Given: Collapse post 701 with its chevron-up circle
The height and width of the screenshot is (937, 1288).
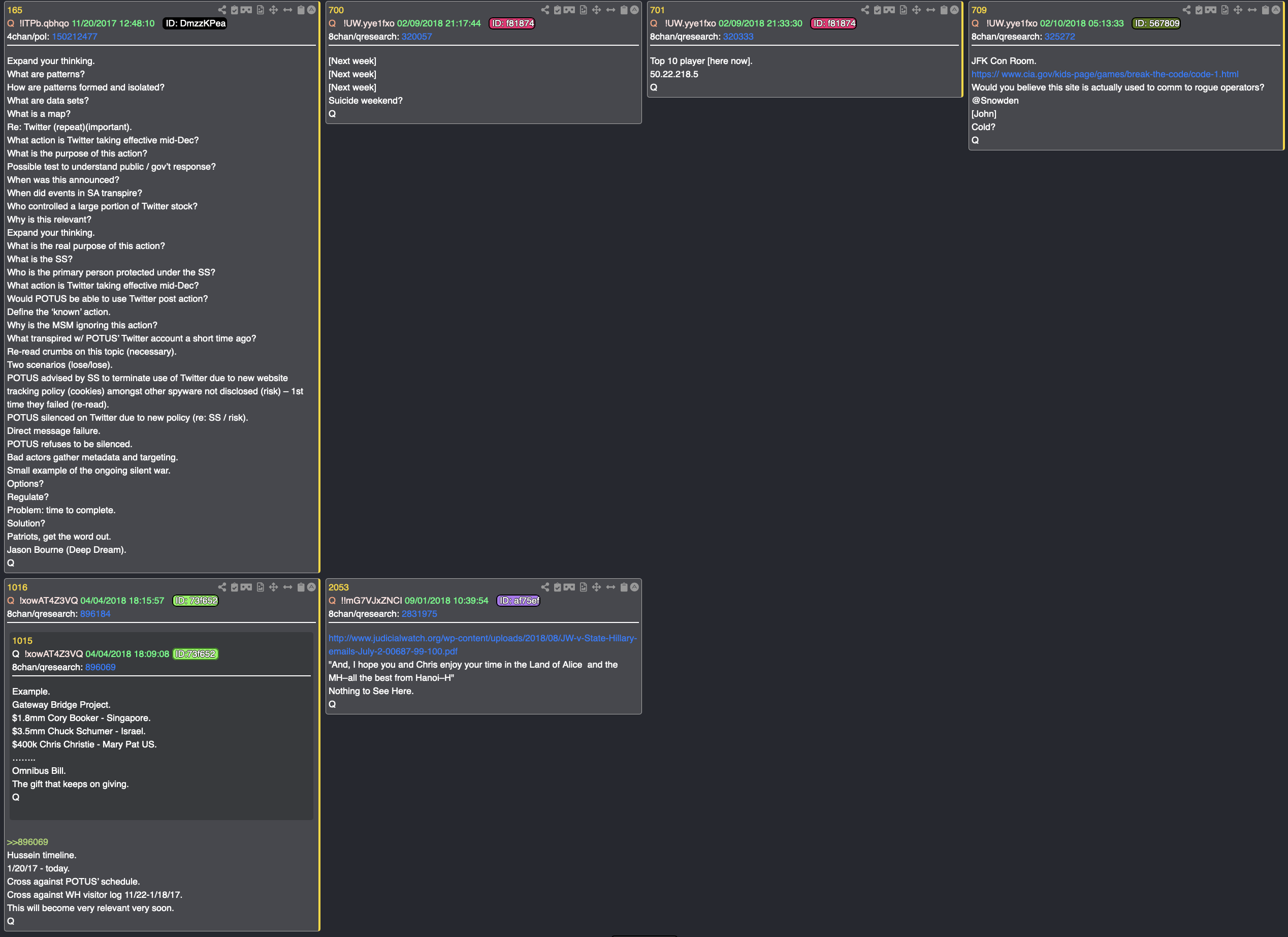Looking at the screenshot, I should point(954,10).
